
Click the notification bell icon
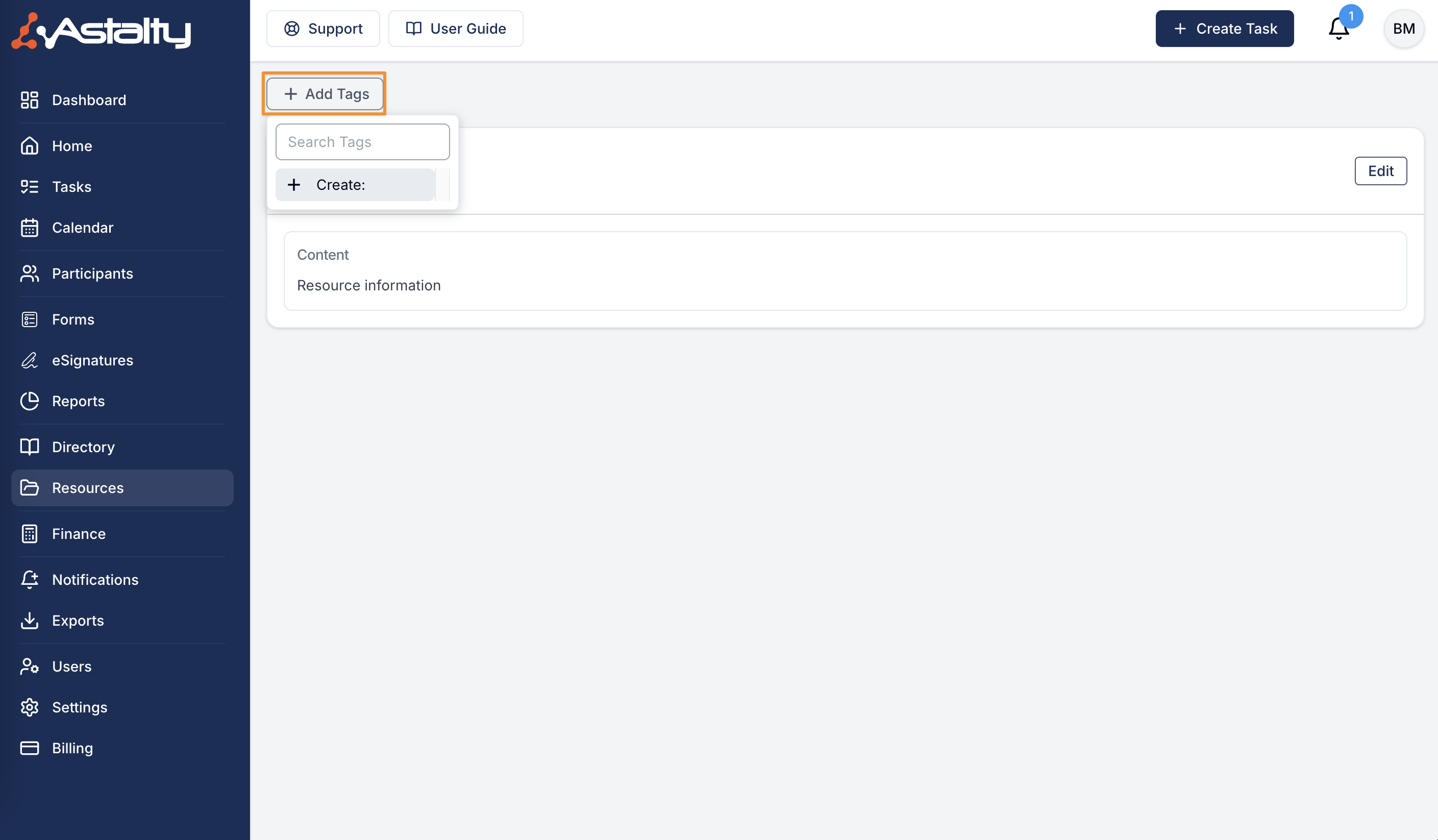tap(1338, 29)
